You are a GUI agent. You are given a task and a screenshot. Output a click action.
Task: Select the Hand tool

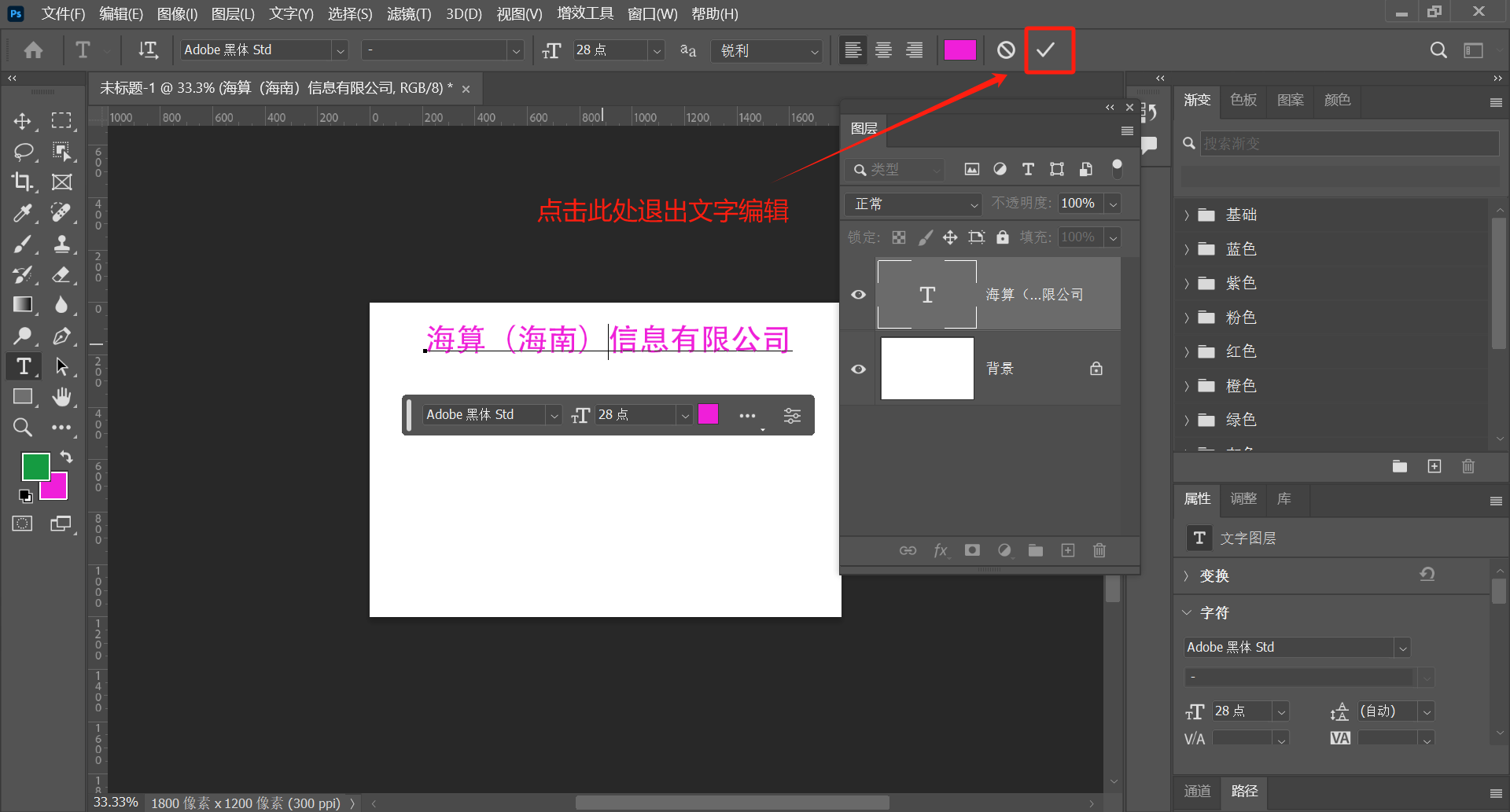61,397
